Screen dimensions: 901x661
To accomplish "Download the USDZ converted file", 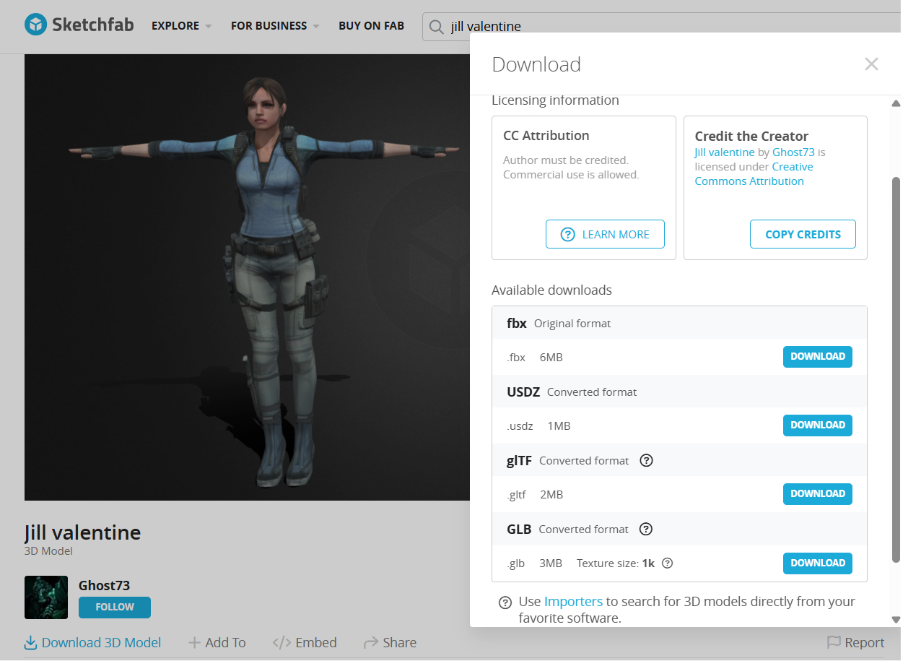I will [817, 425].
